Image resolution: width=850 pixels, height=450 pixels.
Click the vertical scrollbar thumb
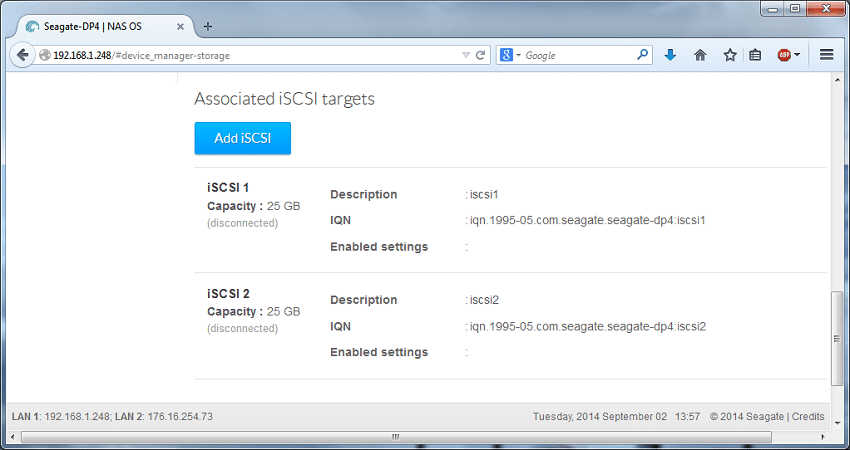pos(838,339)
